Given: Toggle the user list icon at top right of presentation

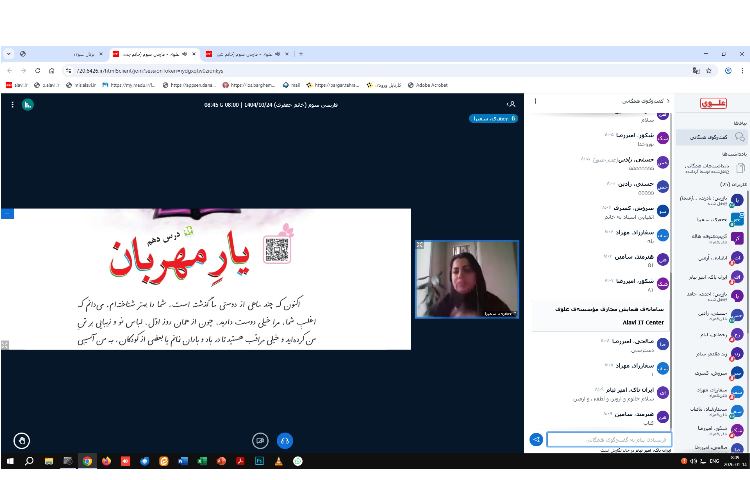Looking at the screenshot, I should point(511,104).
